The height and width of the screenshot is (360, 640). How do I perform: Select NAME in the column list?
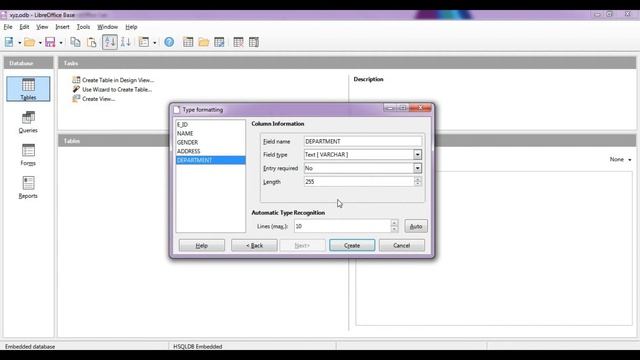[x=211, y=133]
